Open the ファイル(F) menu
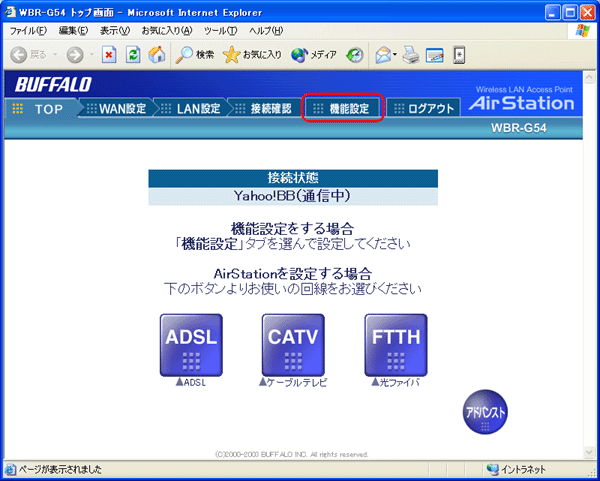This screenshot has width=600, height=481. point(28,31)
